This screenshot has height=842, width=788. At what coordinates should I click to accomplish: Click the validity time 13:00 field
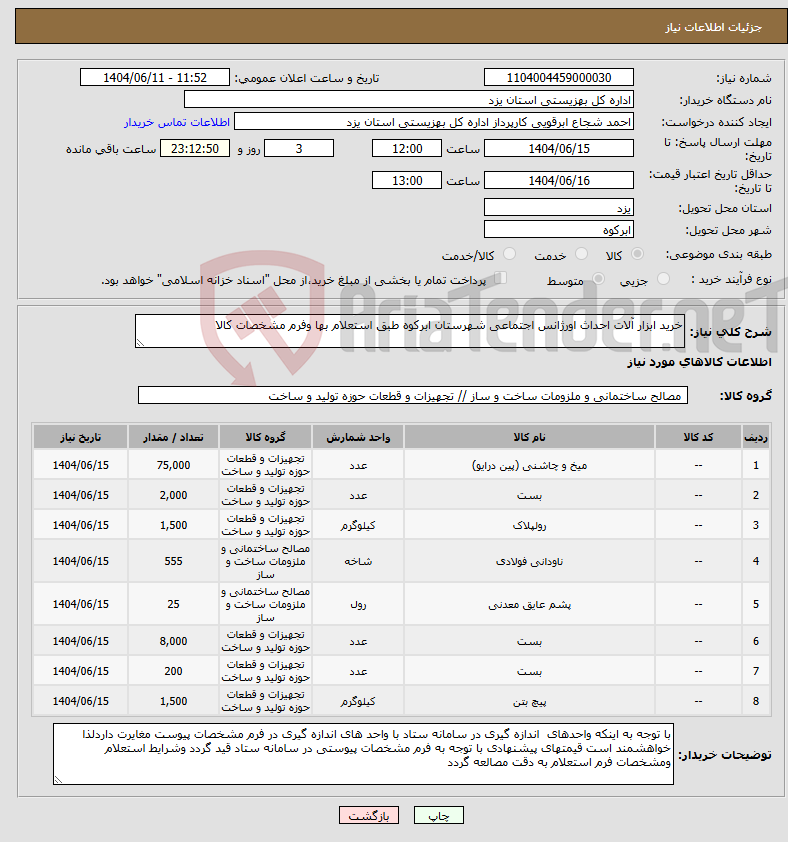(407, 181)
